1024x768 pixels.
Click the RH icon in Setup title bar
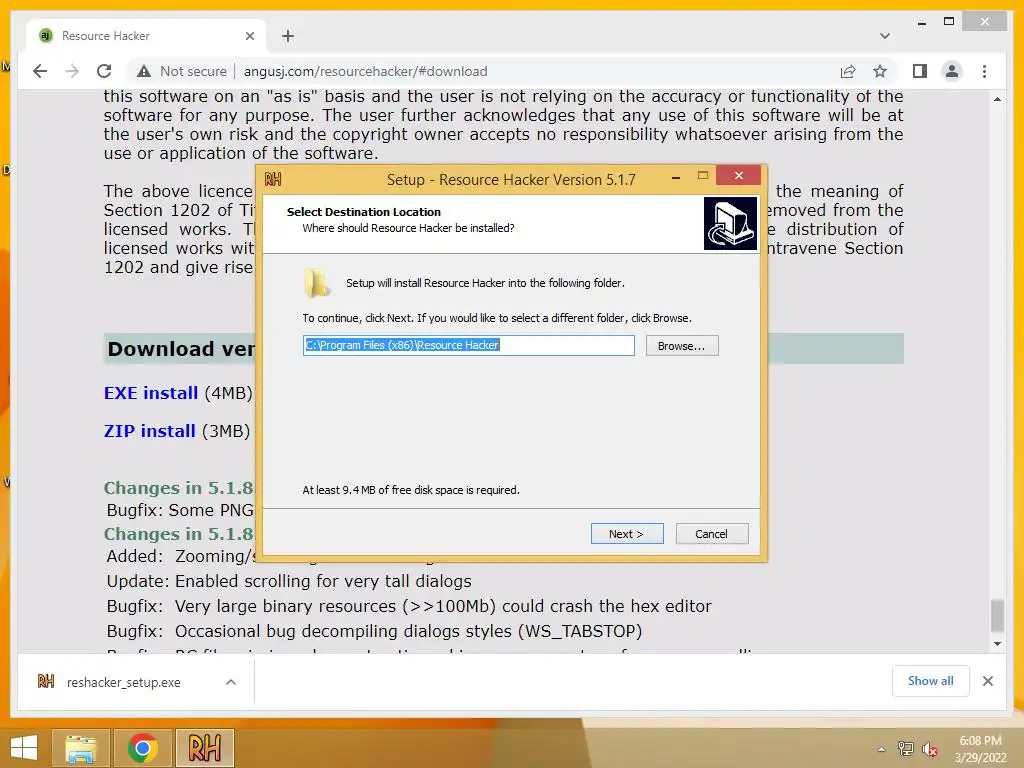272,179
